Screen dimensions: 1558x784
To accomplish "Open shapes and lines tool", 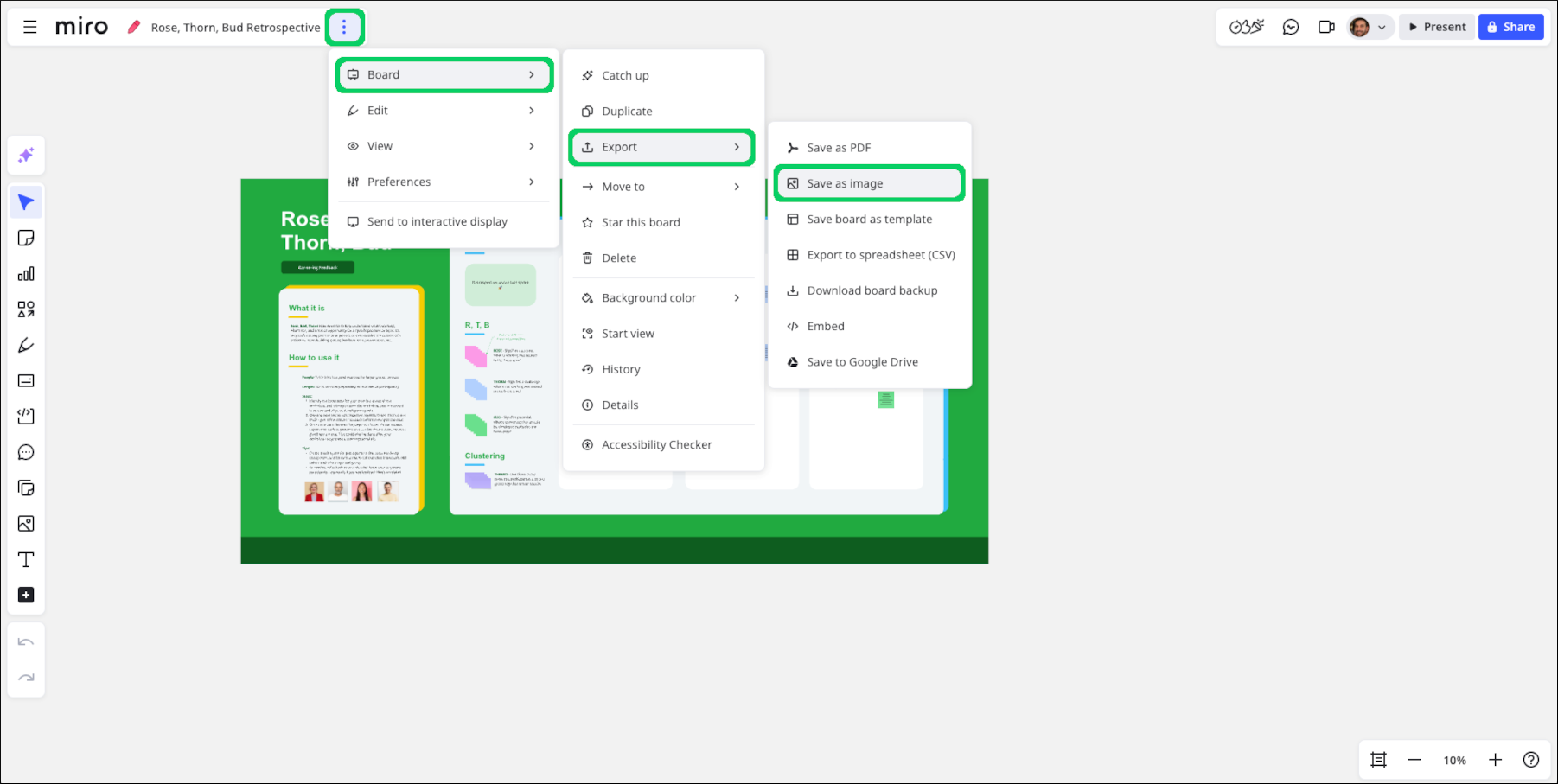I will pyautogui.click(x=26, y=309).
